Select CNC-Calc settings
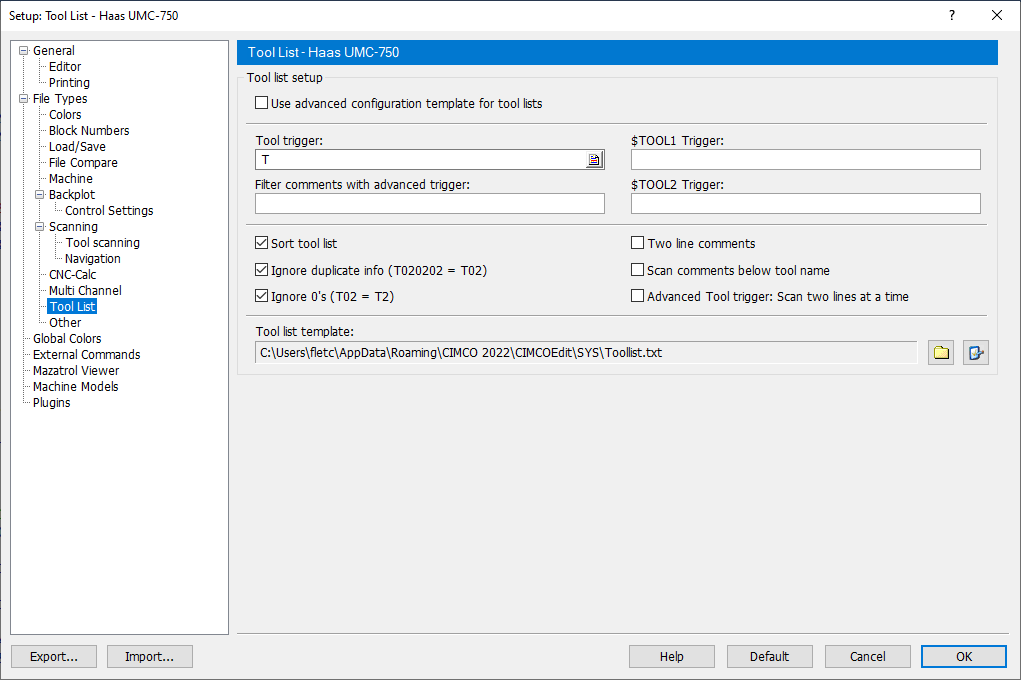Screen dimensions: 1021x680 click(73, 274)
